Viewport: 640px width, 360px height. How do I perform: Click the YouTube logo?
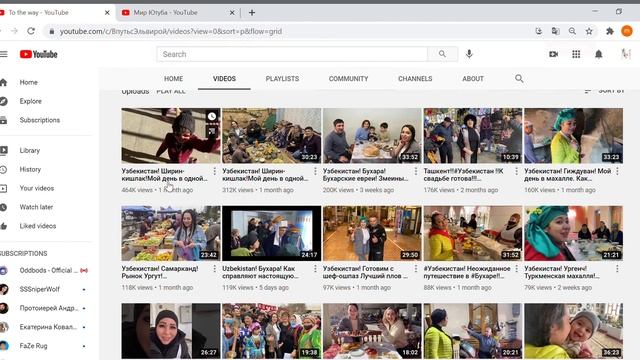(x=38, y=54)
